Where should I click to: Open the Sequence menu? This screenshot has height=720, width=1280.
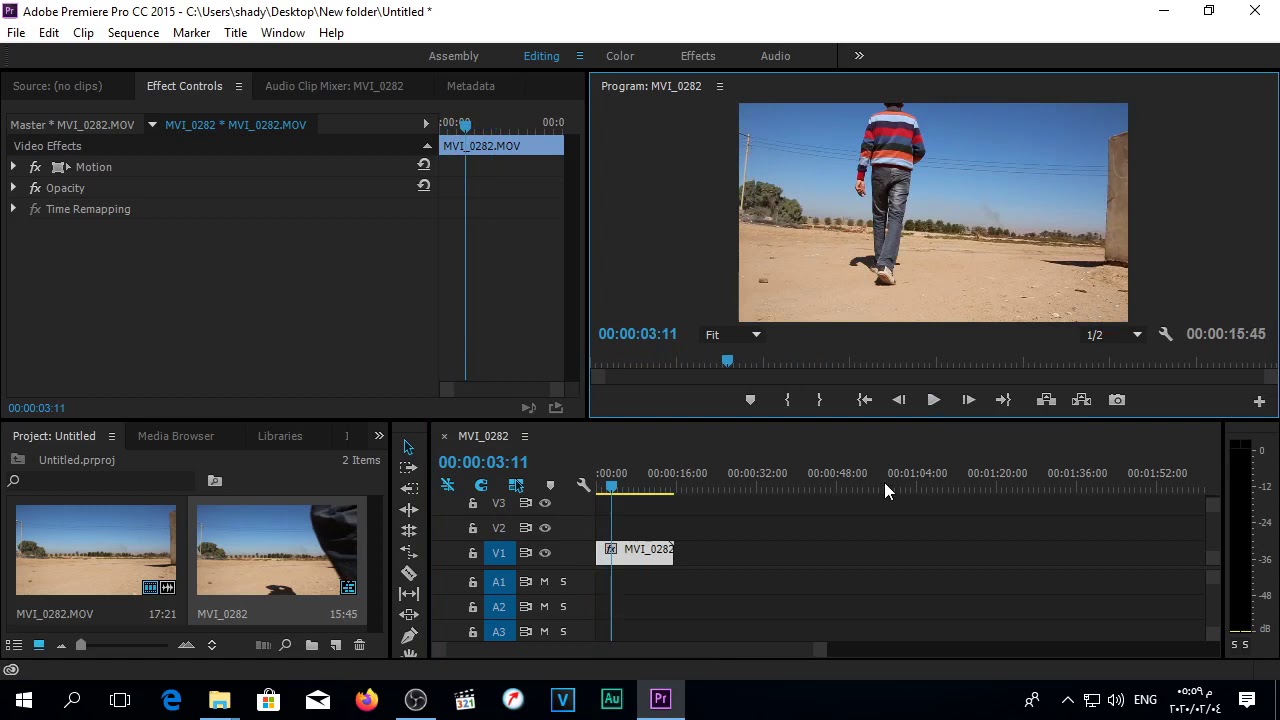(x=133, y=33)
